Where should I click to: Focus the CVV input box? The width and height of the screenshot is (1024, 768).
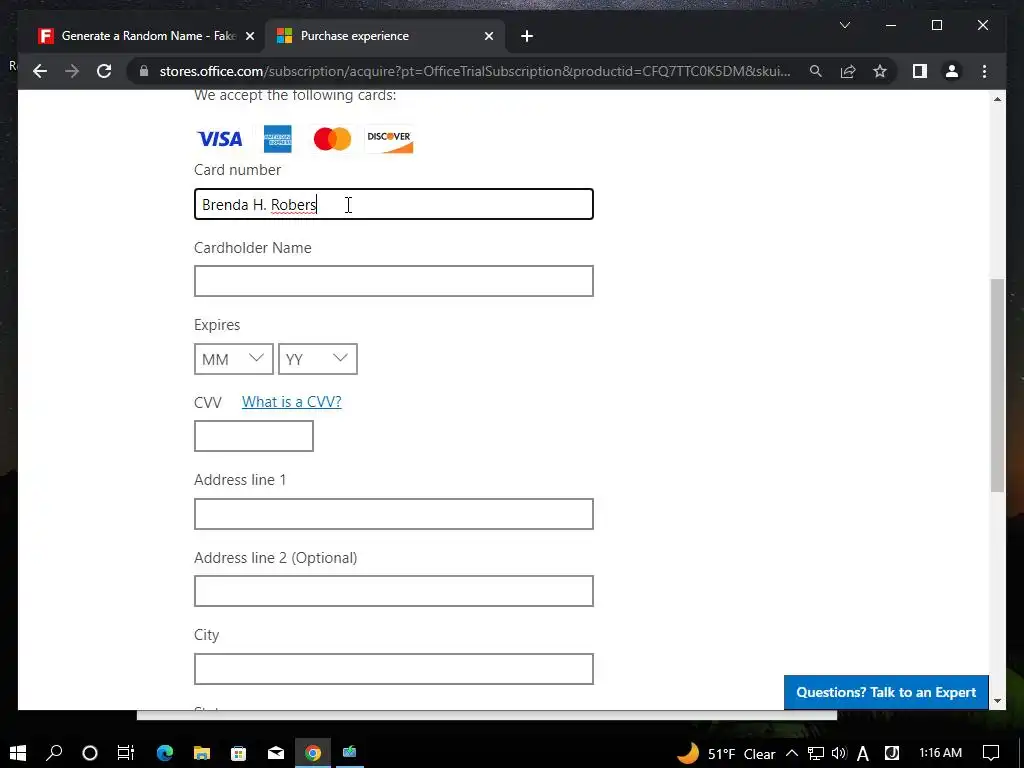[253, 436]
